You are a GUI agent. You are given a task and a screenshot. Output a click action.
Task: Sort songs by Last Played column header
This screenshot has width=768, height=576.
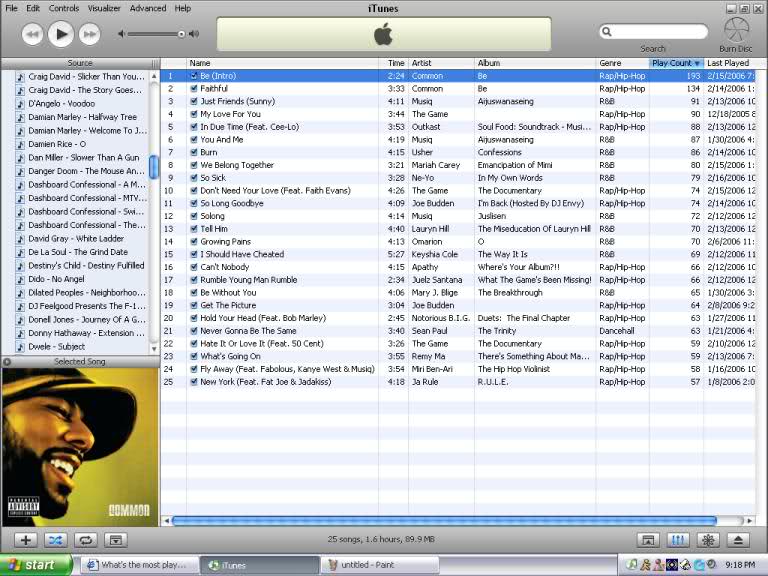[730, 63]
